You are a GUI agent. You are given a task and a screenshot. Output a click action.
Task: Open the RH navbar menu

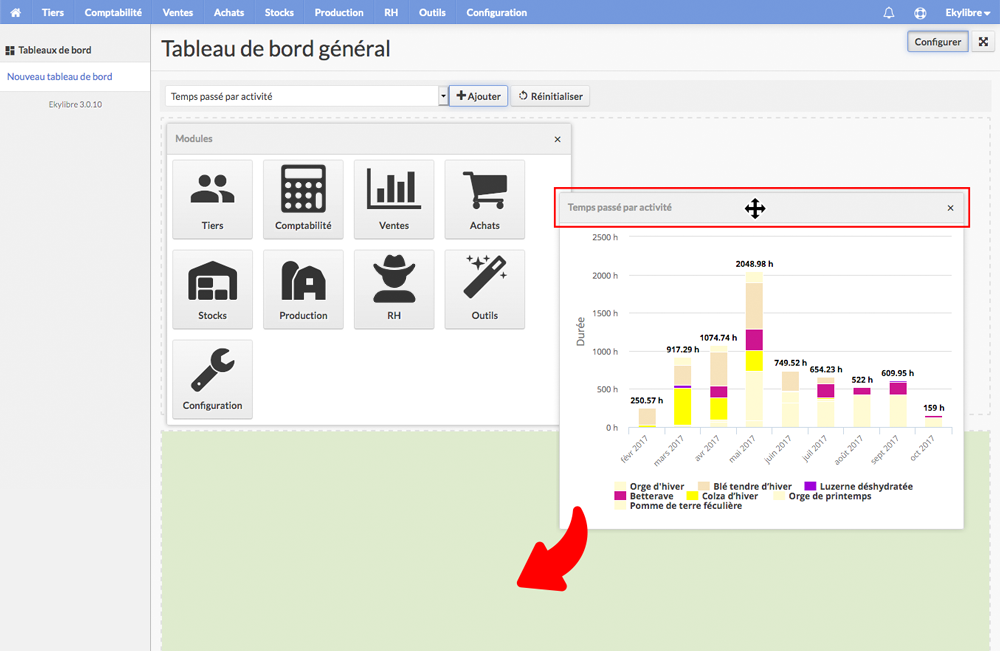tap(391, 12)
